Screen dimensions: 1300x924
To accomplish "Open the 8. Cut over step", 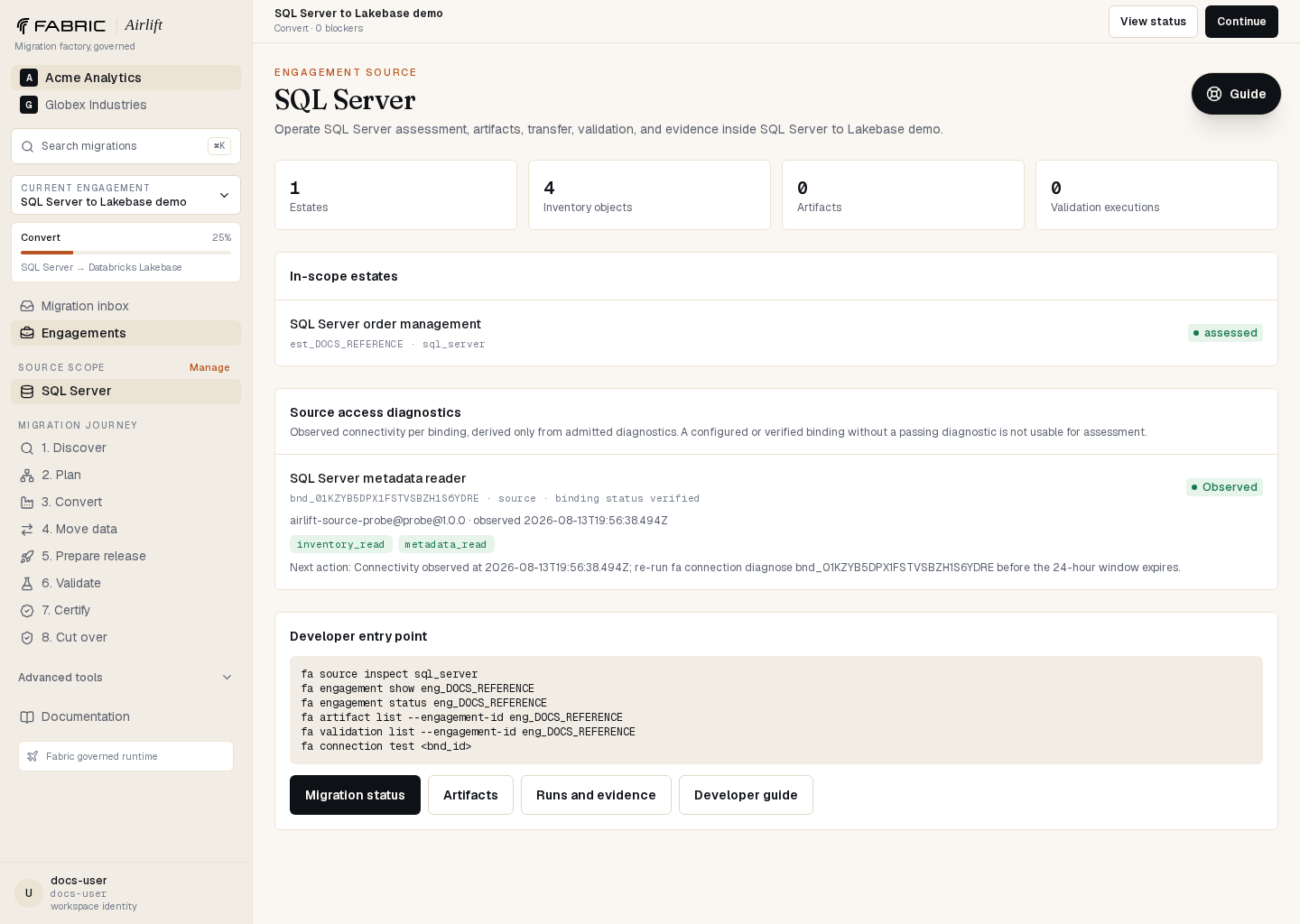I will [x=125, y=637].
